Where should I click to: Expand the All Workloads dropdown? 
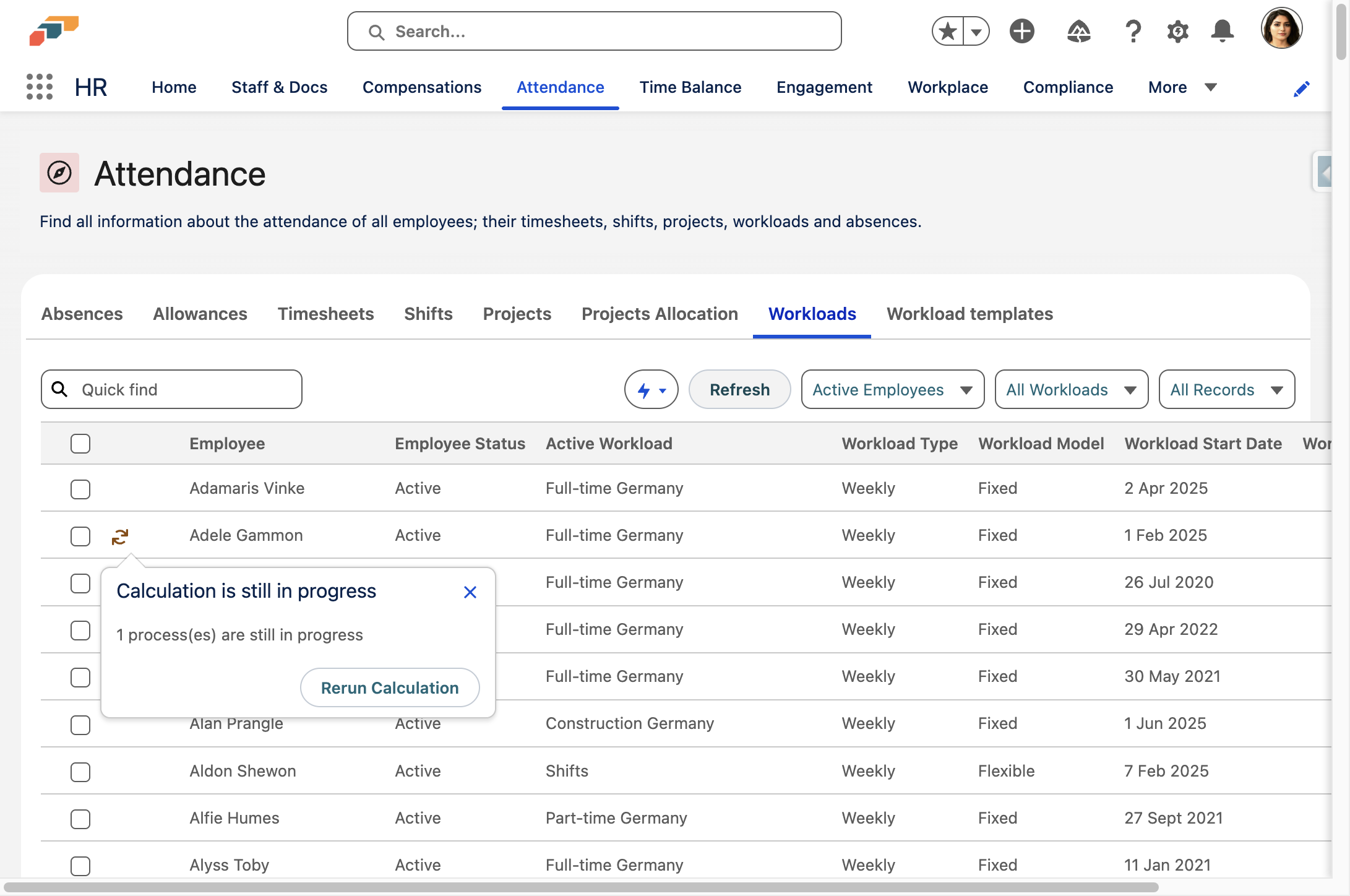pyautogui.click(x=1071, y=389)
